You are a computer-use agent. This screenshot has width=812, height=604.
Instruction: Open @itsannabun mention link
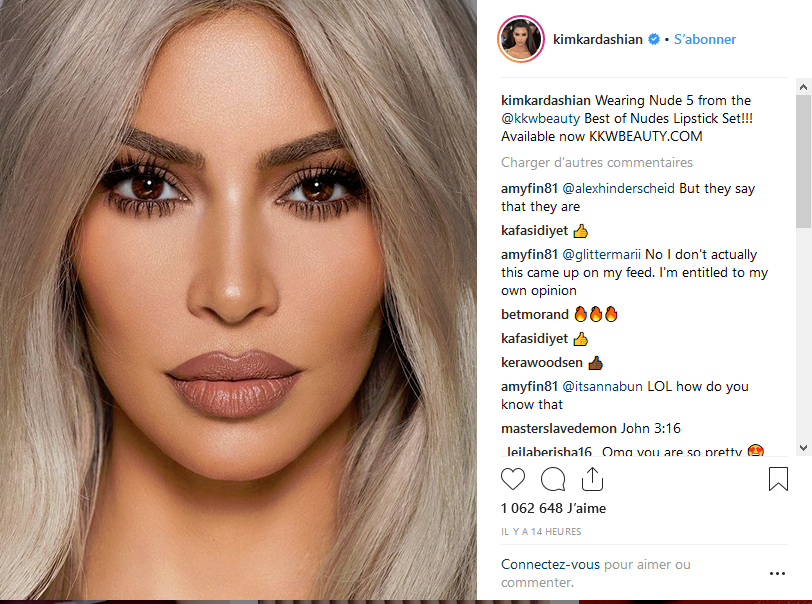coord(602,386)
